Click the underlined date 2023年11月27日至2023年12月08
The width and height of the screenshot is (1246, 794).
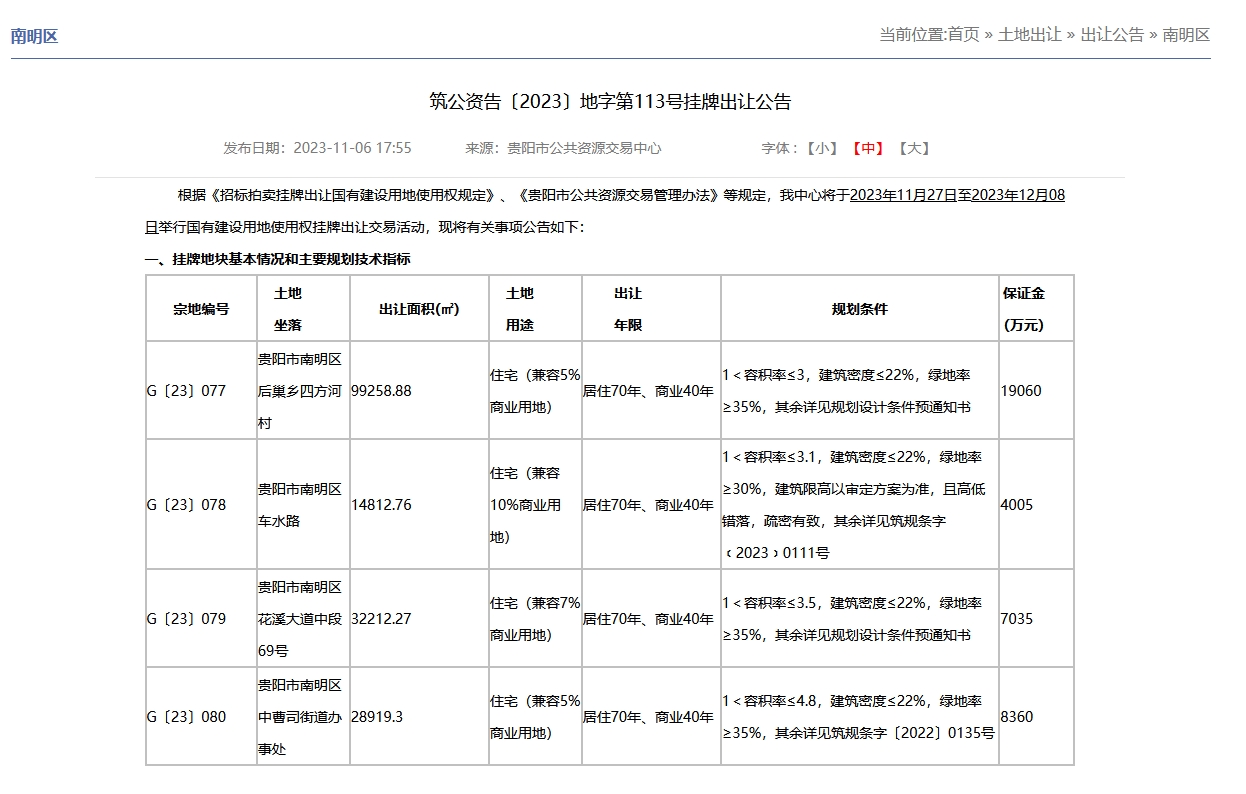click(957, 195)
